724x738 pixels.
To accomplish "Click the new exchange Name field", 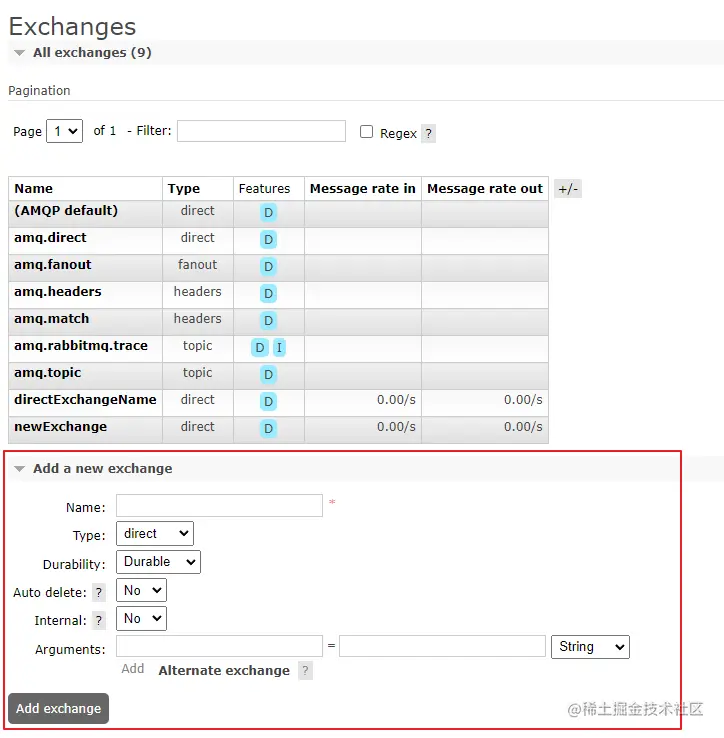I will 219,505.
